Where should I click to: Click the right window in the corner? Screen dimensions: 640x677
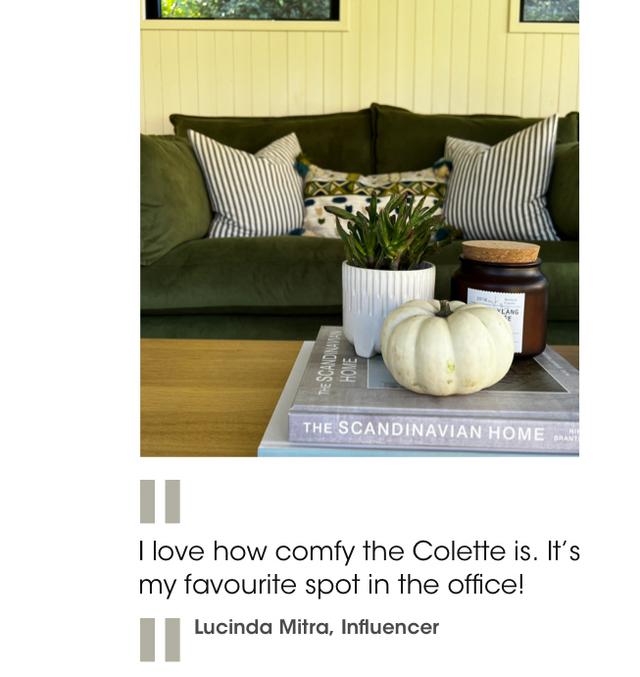tap(549, 11)
